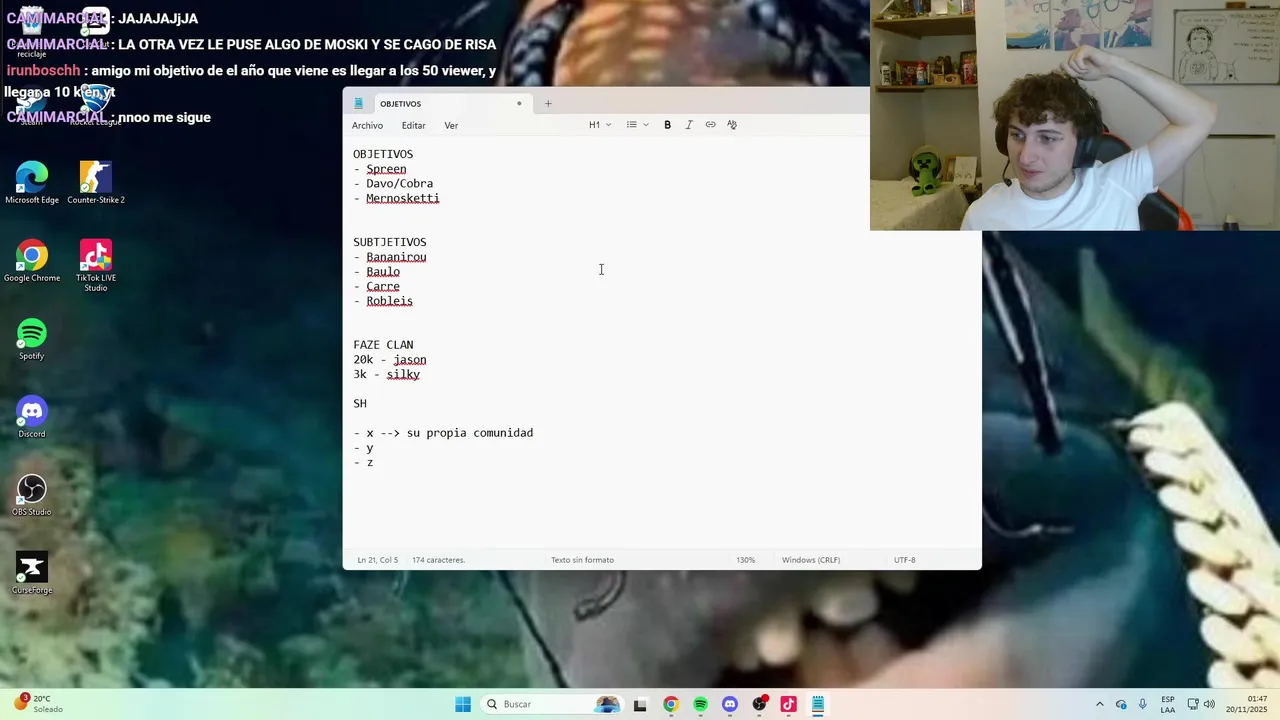The height and width of the screenshot is (720, 1280).
Task: Open the network and volume quick settings
Action: tap(1201, 704)
